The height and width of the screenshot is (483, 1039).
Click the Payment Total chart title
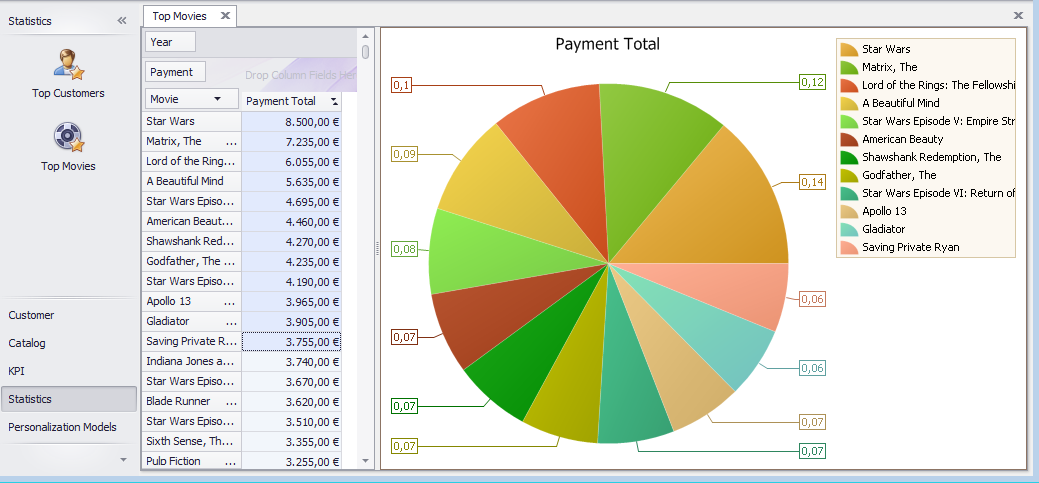click(608, 44)
